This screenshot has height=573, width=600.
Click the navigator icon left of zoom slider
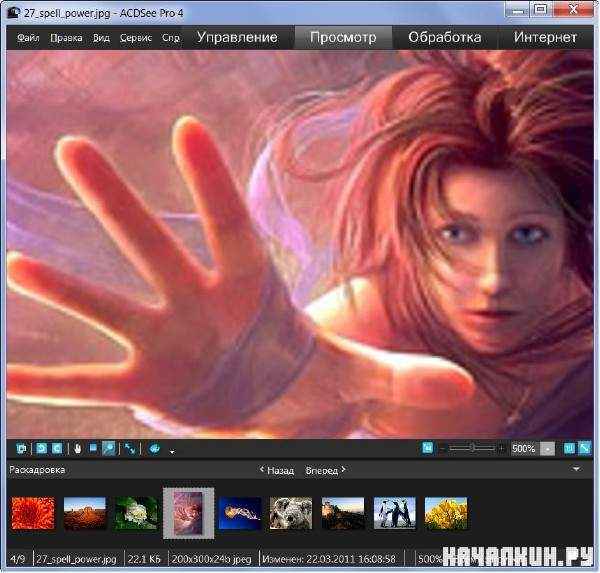pyautogui.click(x=428, y=448)
